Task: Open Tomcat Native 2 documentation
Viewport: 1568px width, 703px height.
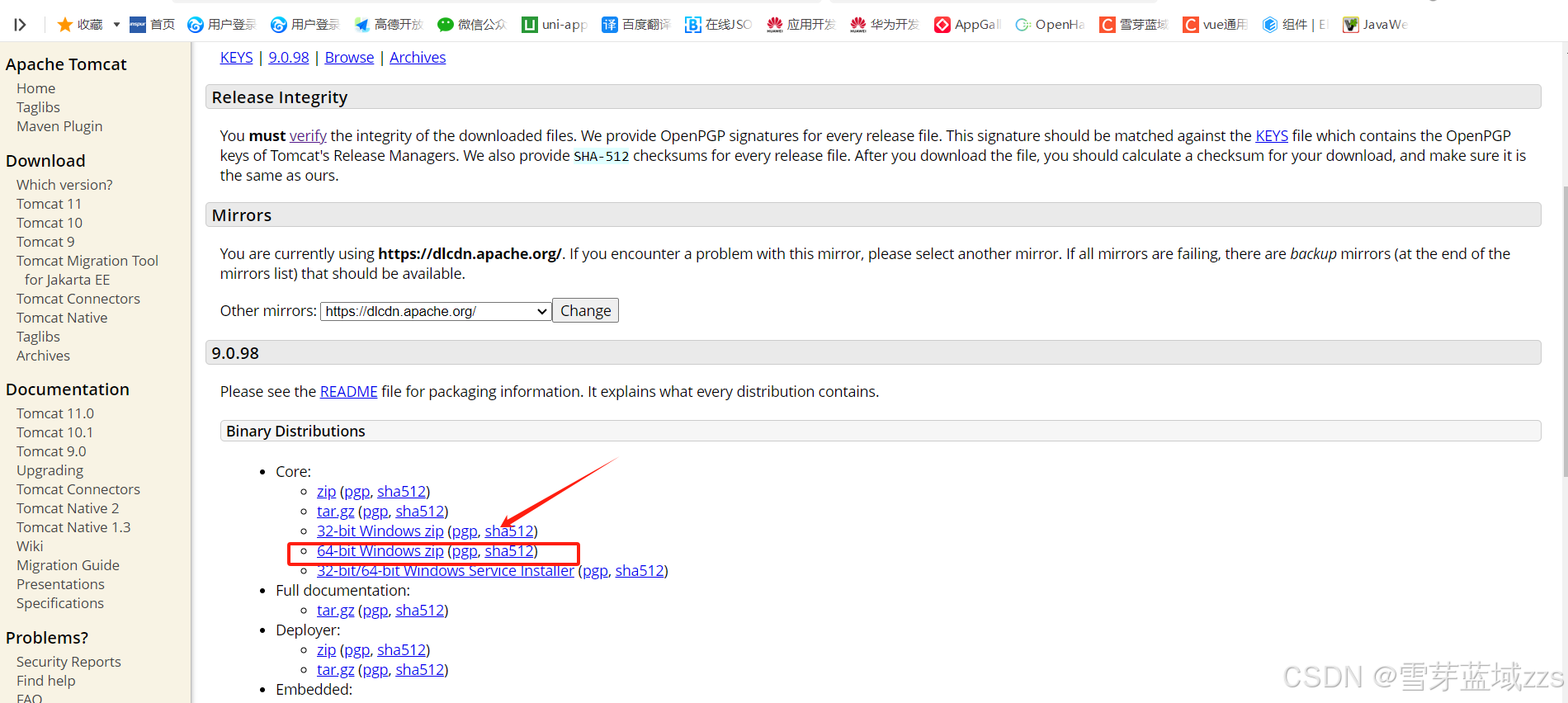Action: click(68, 508)
